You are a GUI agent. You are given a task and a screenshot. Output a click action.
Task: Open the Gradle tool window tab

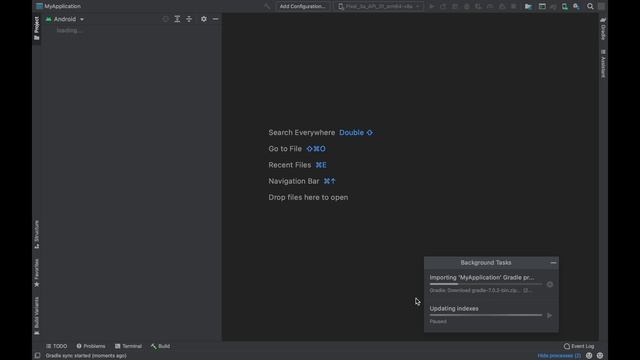(x=603, y=29)
